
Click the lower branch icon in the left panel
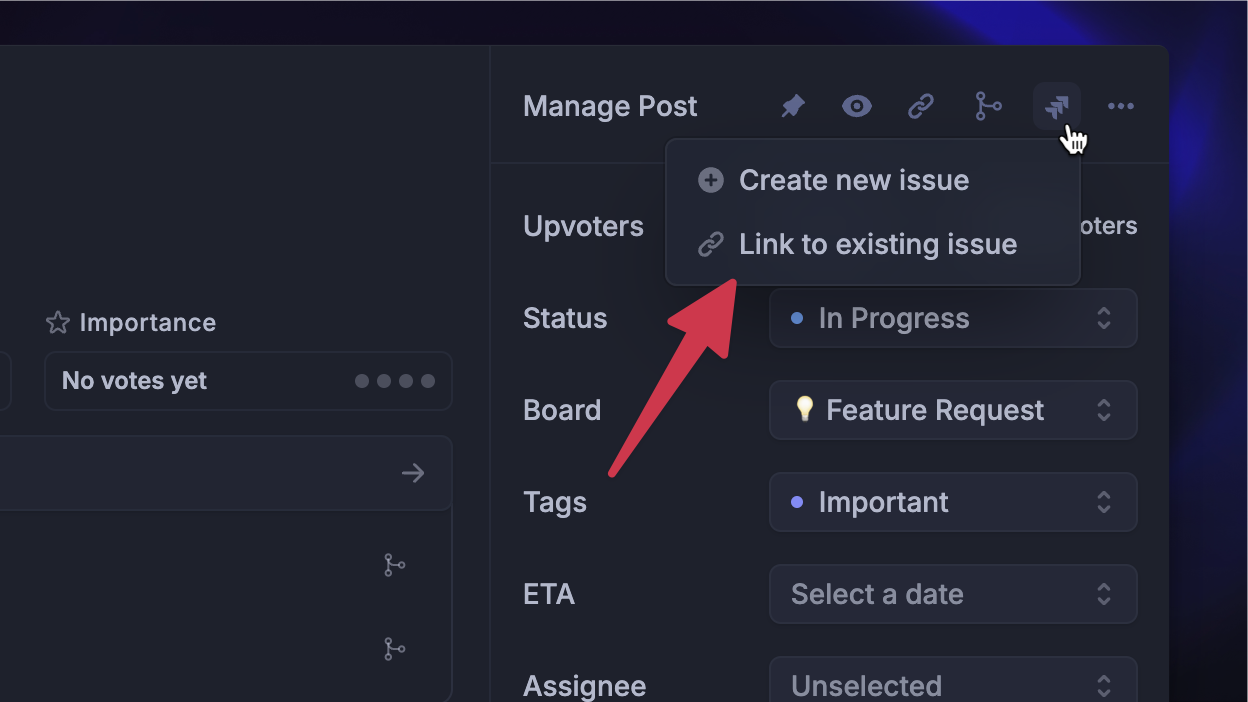coord(394,649)
